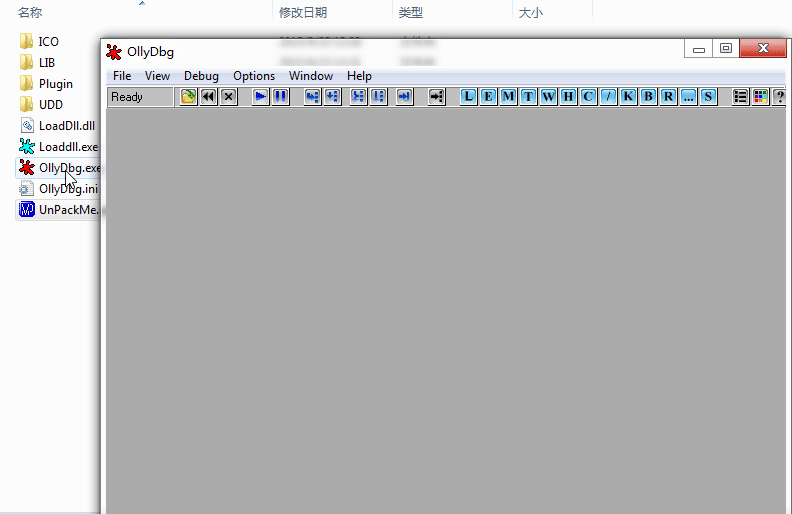Image resolution: width=792 pixels, height=514 pixels.
Task: Open CPU window with C button
Action: (x=588, y=96)
